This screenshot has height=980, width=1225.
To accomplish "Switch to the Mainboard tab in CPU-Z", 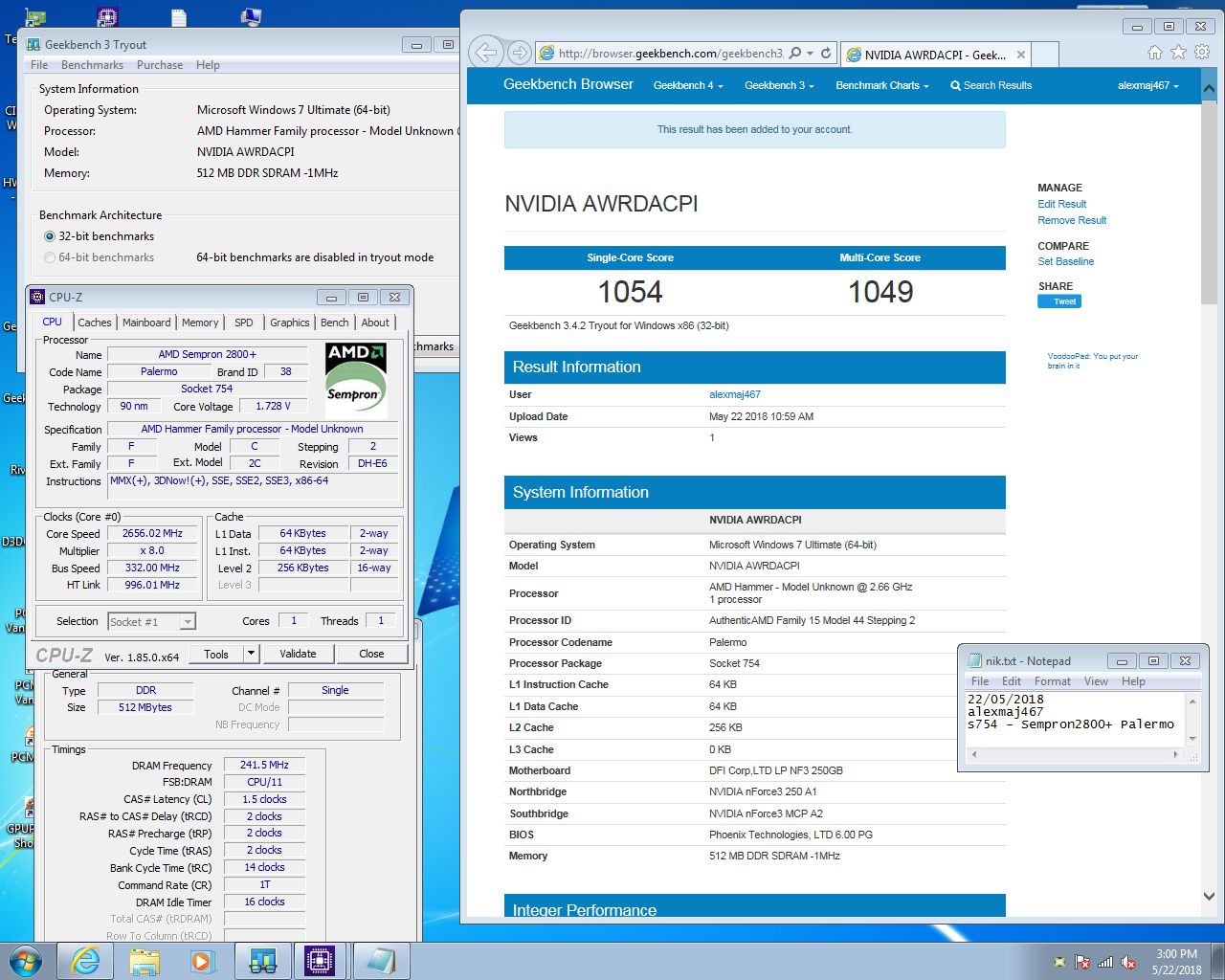I will pyautogui.click(x=146, y=323).
